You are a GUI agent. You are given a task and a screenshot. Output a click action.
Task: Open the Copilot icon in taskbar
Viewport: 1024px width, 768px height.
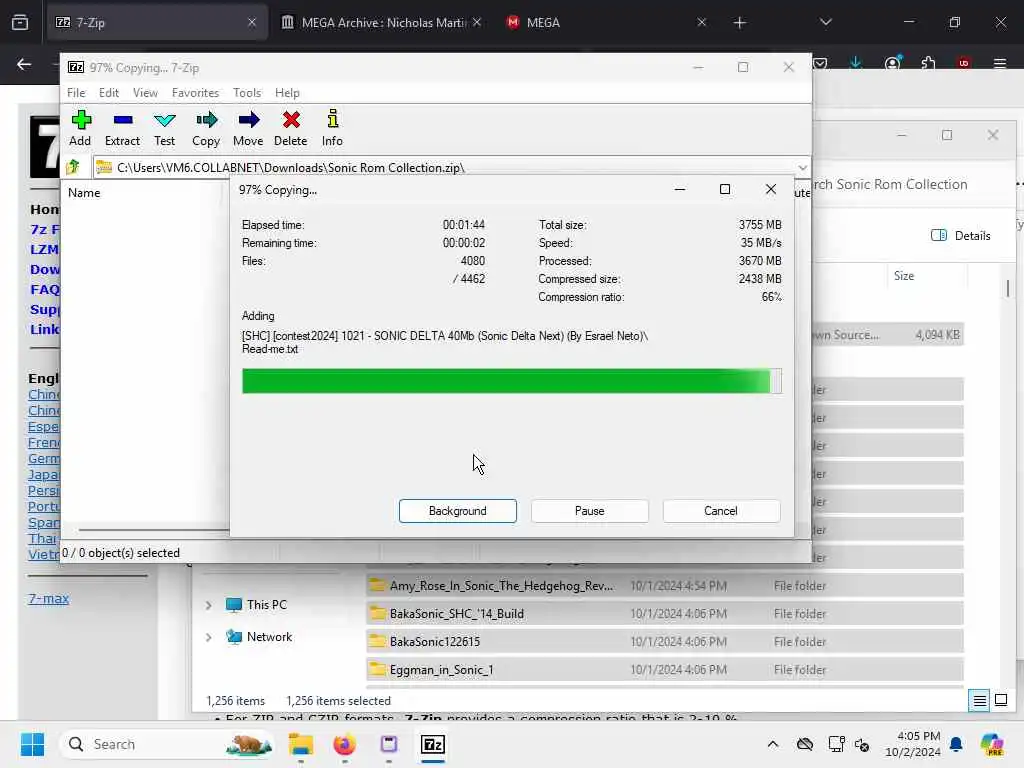992,744
